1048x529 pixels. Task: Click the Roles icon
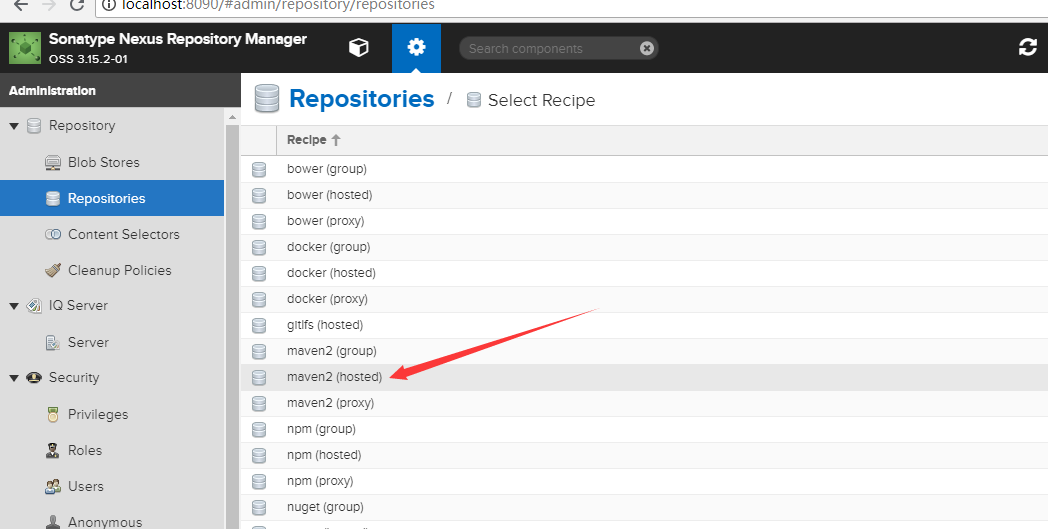pyautogui.click(x=53, y=450)
